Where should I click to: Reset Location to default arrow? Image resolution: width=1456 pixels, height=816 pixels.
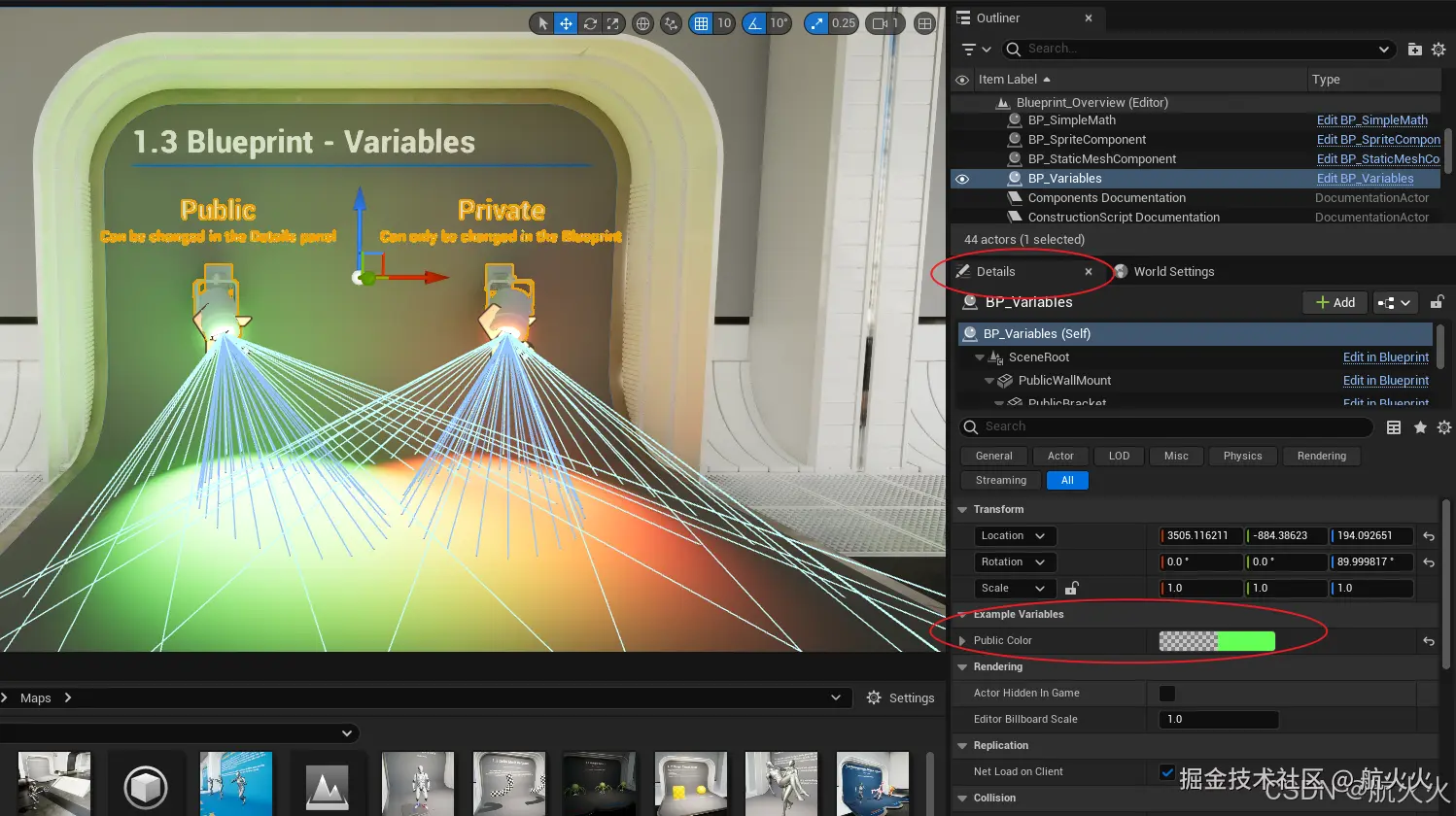[x=1429, y=536]
